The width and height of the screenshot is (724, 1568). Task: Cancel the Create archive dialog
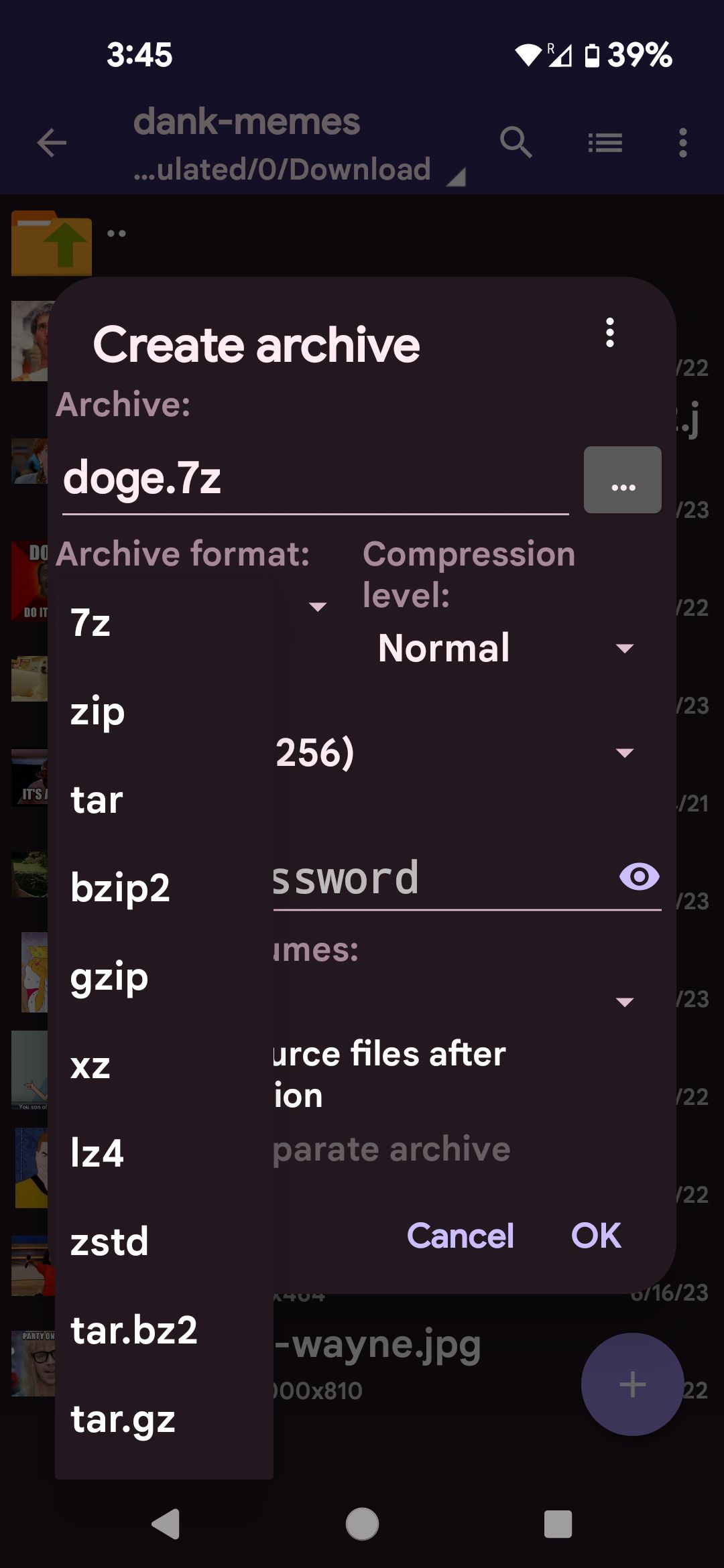tap(460, 1236)
